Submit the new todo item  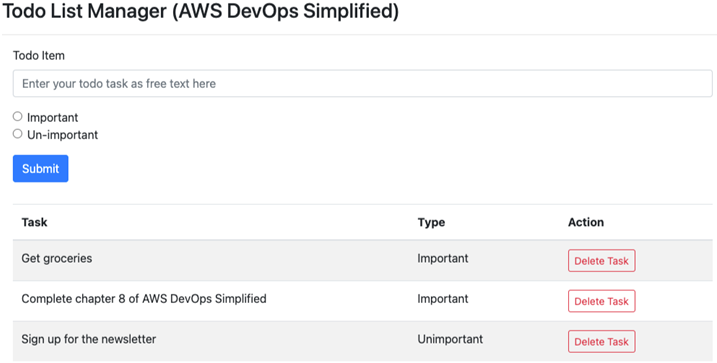point(41,169)
